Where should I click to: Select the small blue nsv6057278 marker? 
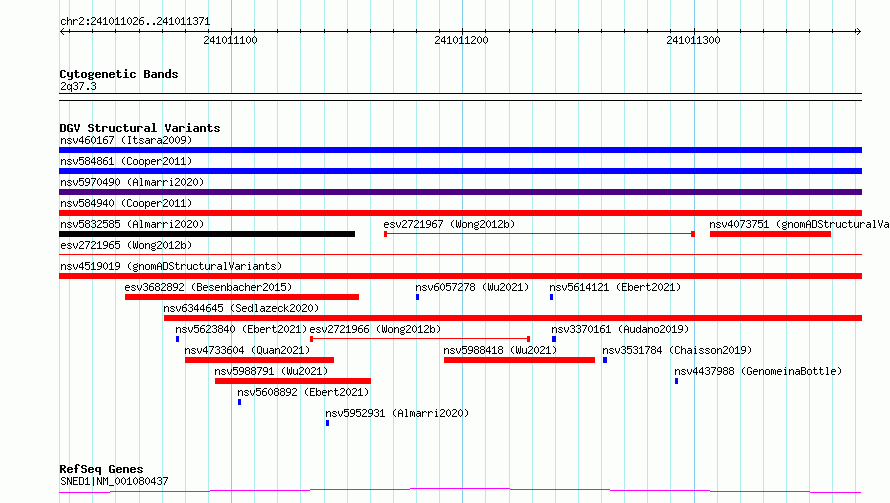(x=418, y=297)
